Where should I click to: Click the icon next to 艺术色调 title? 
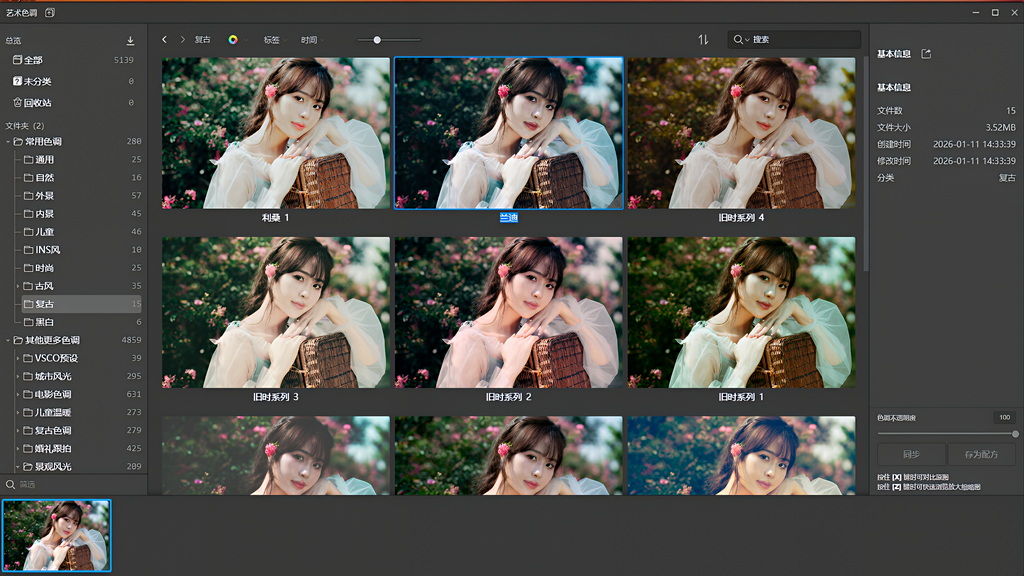click(x=50, y=12)
